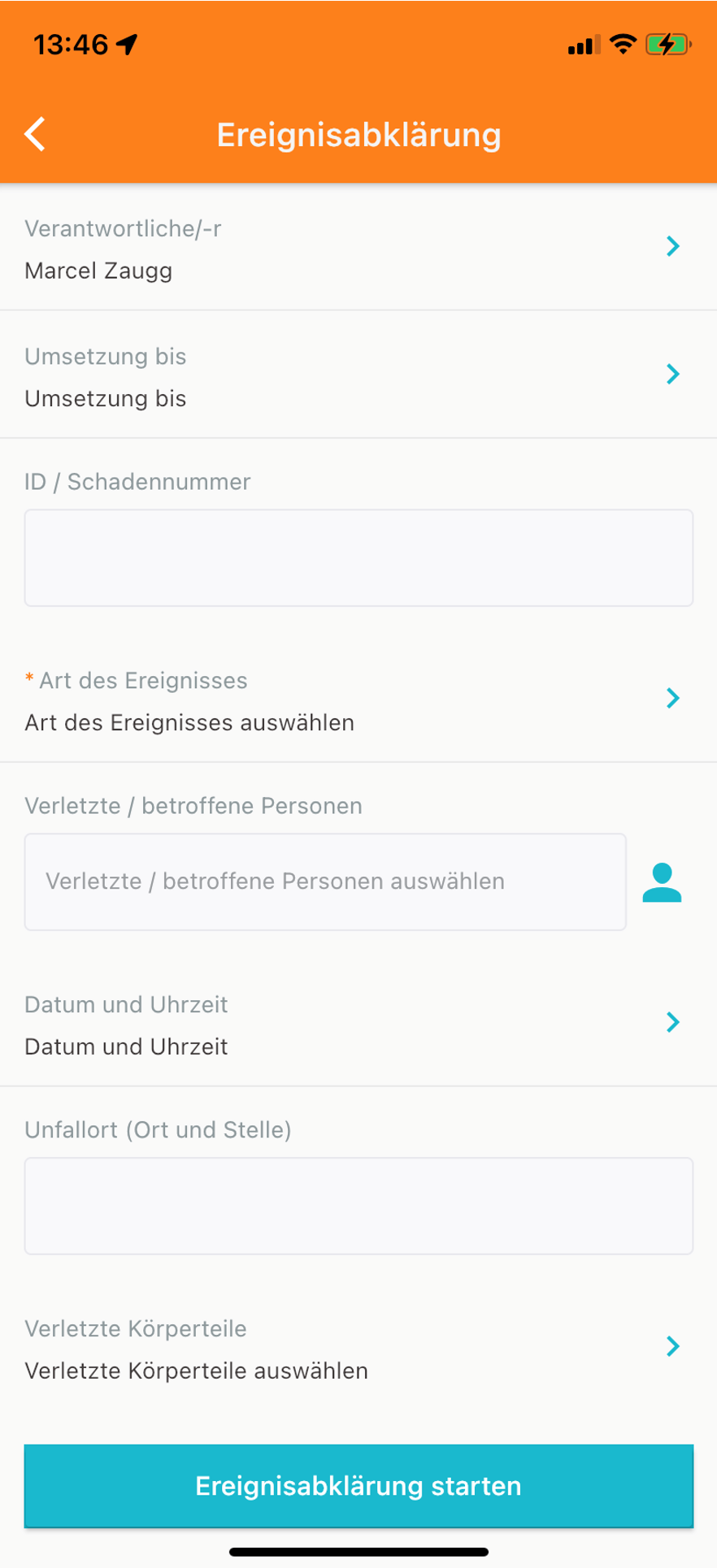The height and width of the screenshot is (1568, 717).
Task: Expand the Umsetzung bis chevron
Action: coord(672,374)
